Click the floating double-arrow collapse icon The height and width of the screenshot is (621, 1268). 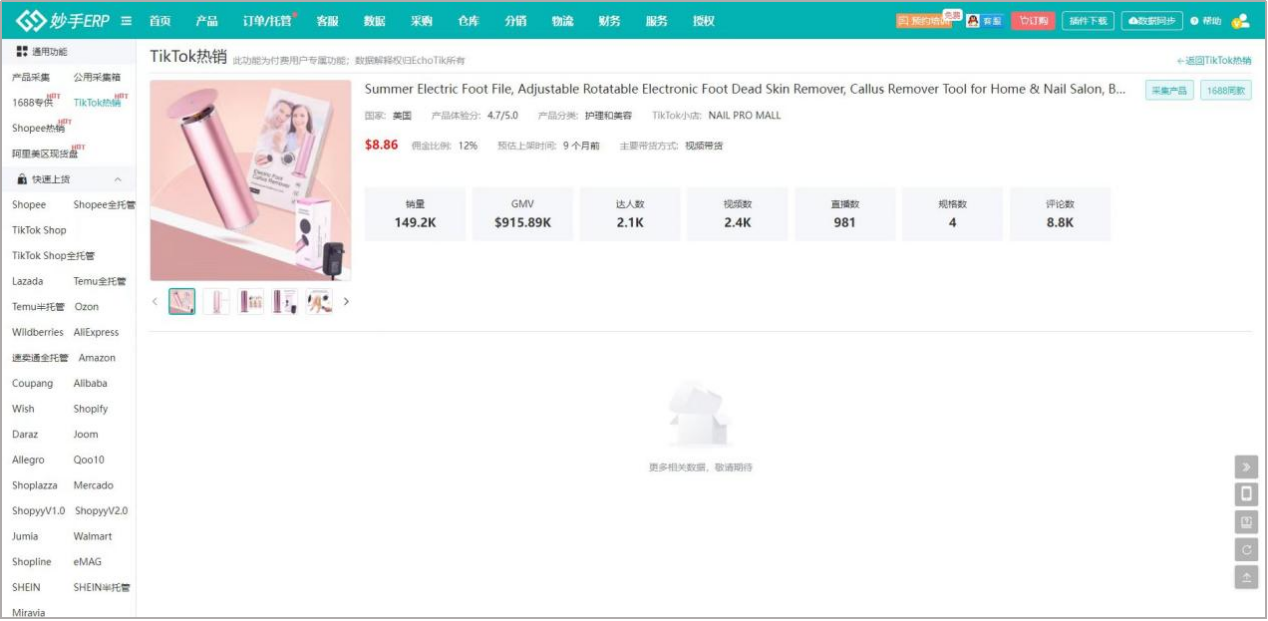pyautogui.click(x=1246, y=466)
